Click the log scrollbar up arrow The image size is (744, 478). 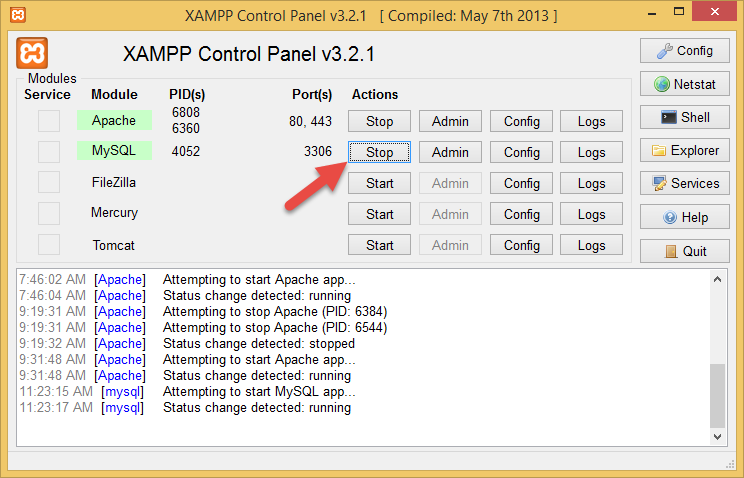(717, 279)
